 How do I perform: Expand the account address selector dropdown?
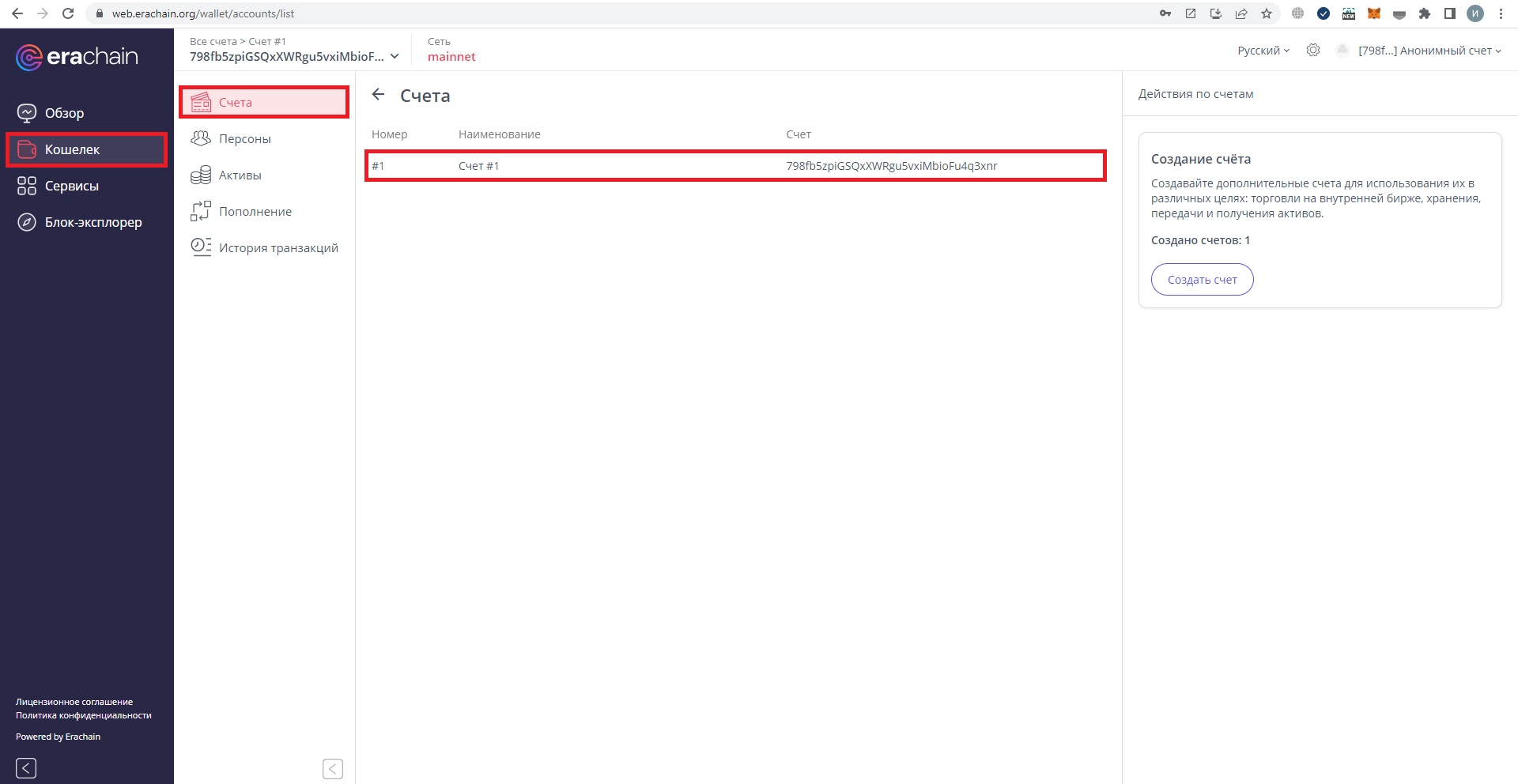(394, 57)
